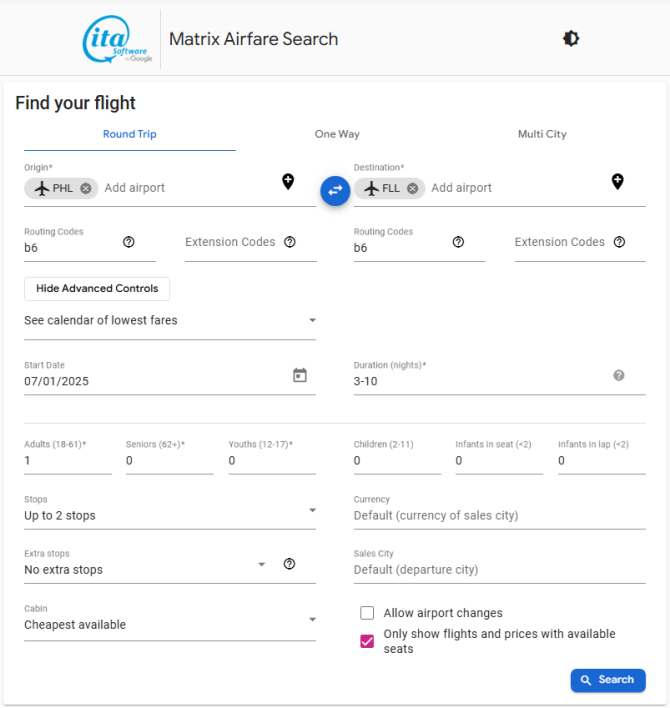Enable Allow airport changes checkbox
Image resolution: width=670 pixels, height=708 pixels.
[367, 613]
